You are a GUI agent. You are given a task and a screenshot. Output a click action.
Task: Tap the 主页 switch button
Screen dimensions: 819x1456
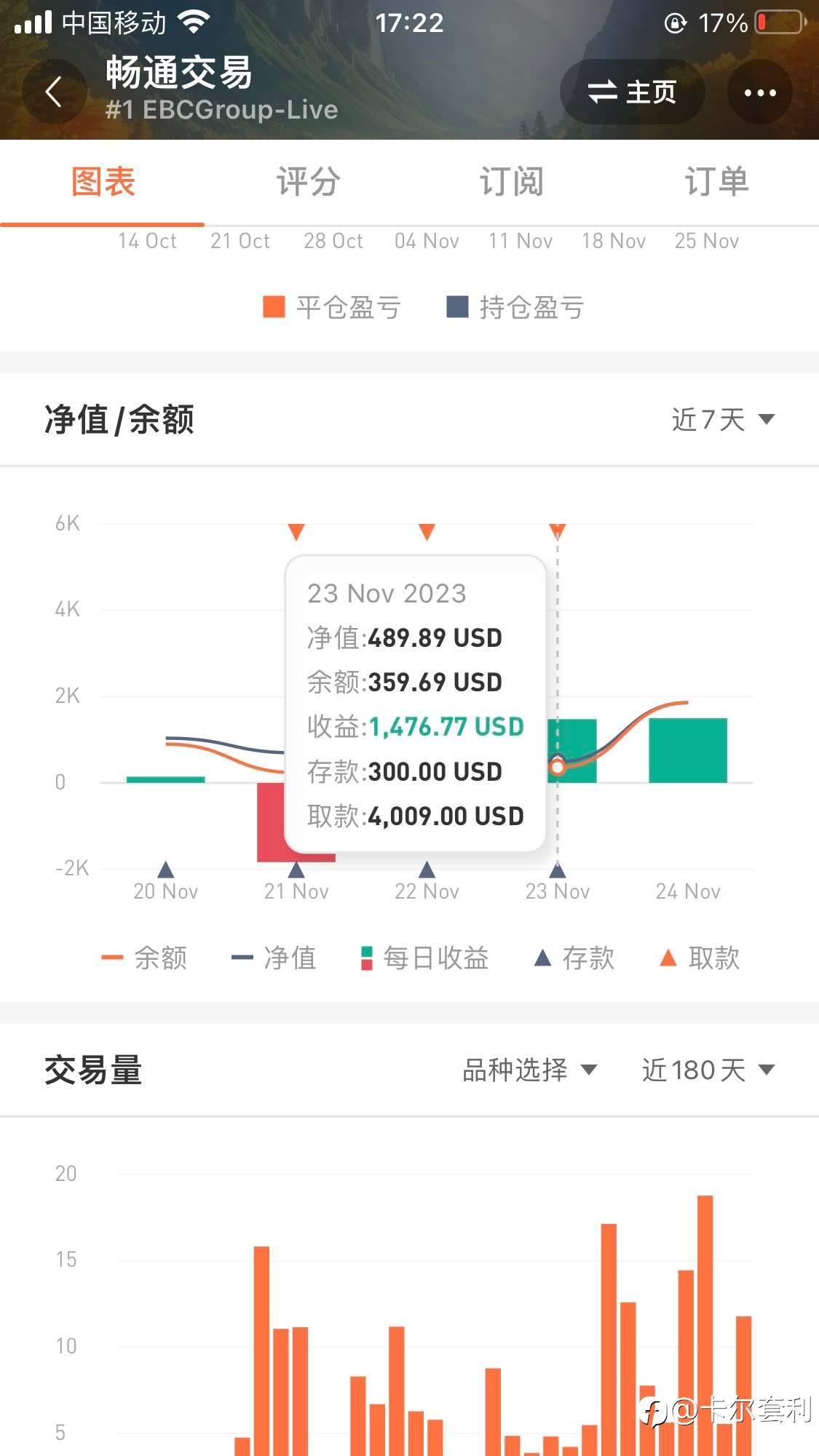[632, 92]
